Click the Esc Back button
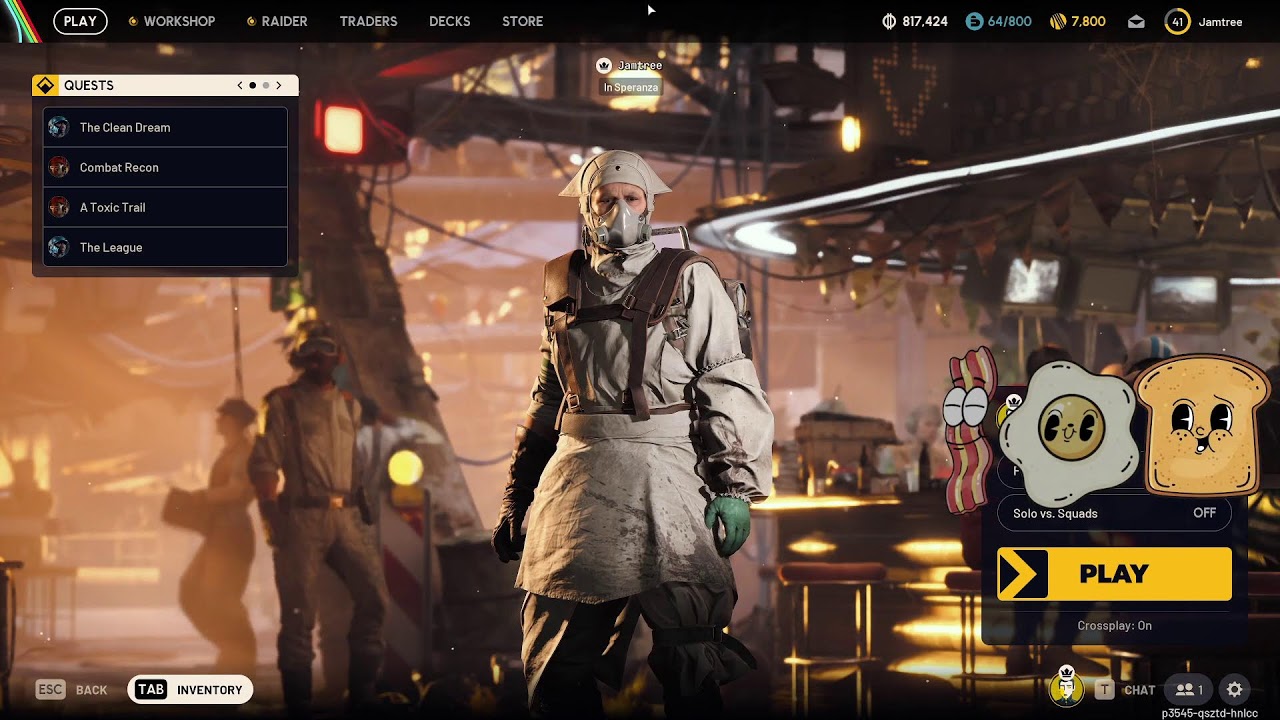The height and width of the screenshot is (720, 1280). pyautogui.click(x=72, y=689)
